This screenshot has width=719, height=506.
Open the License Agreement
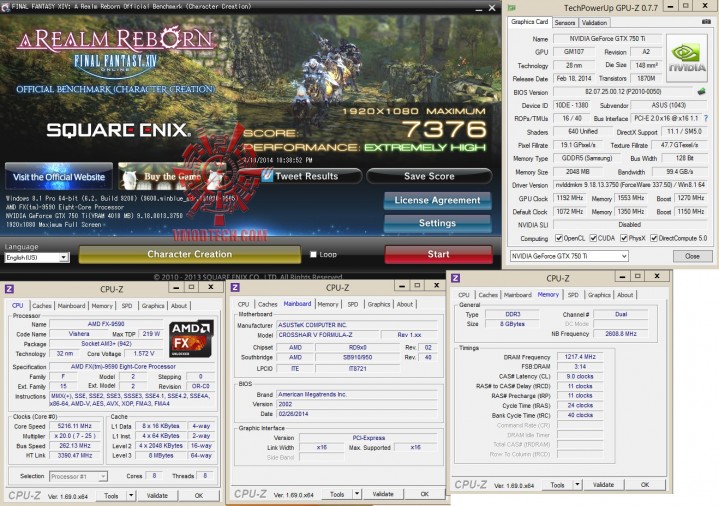tap(437, 200)
